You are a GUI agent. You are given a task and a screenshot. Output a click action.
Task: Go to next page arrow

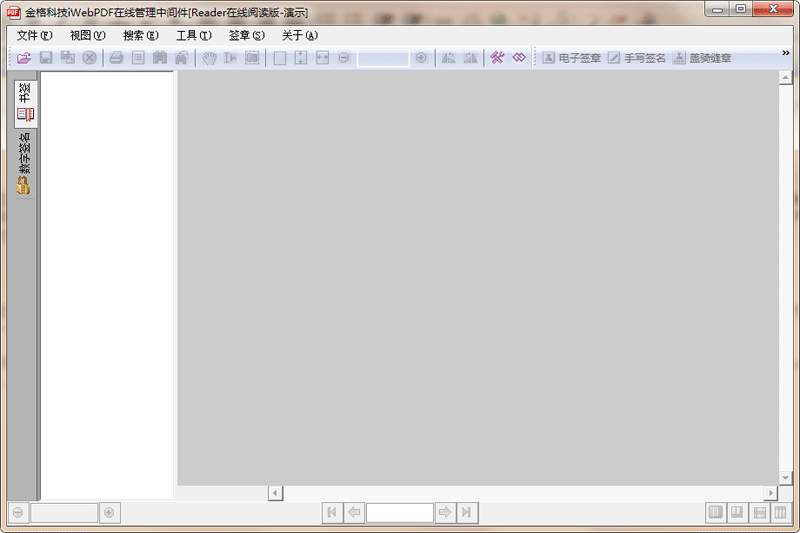(445, 512)
